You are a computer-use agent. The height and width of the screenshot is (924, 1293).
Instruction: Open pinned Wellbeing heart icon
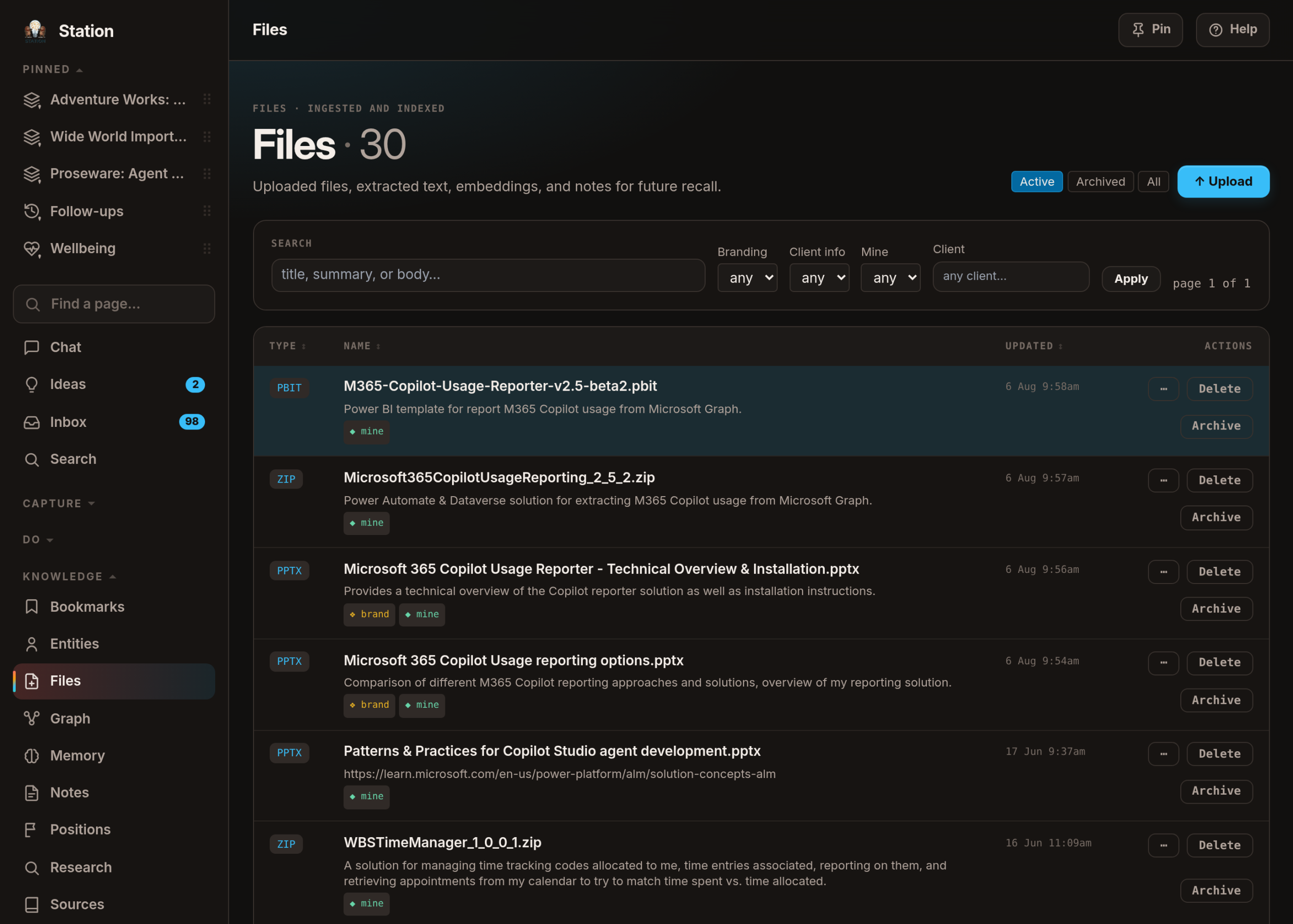[32, 249]
